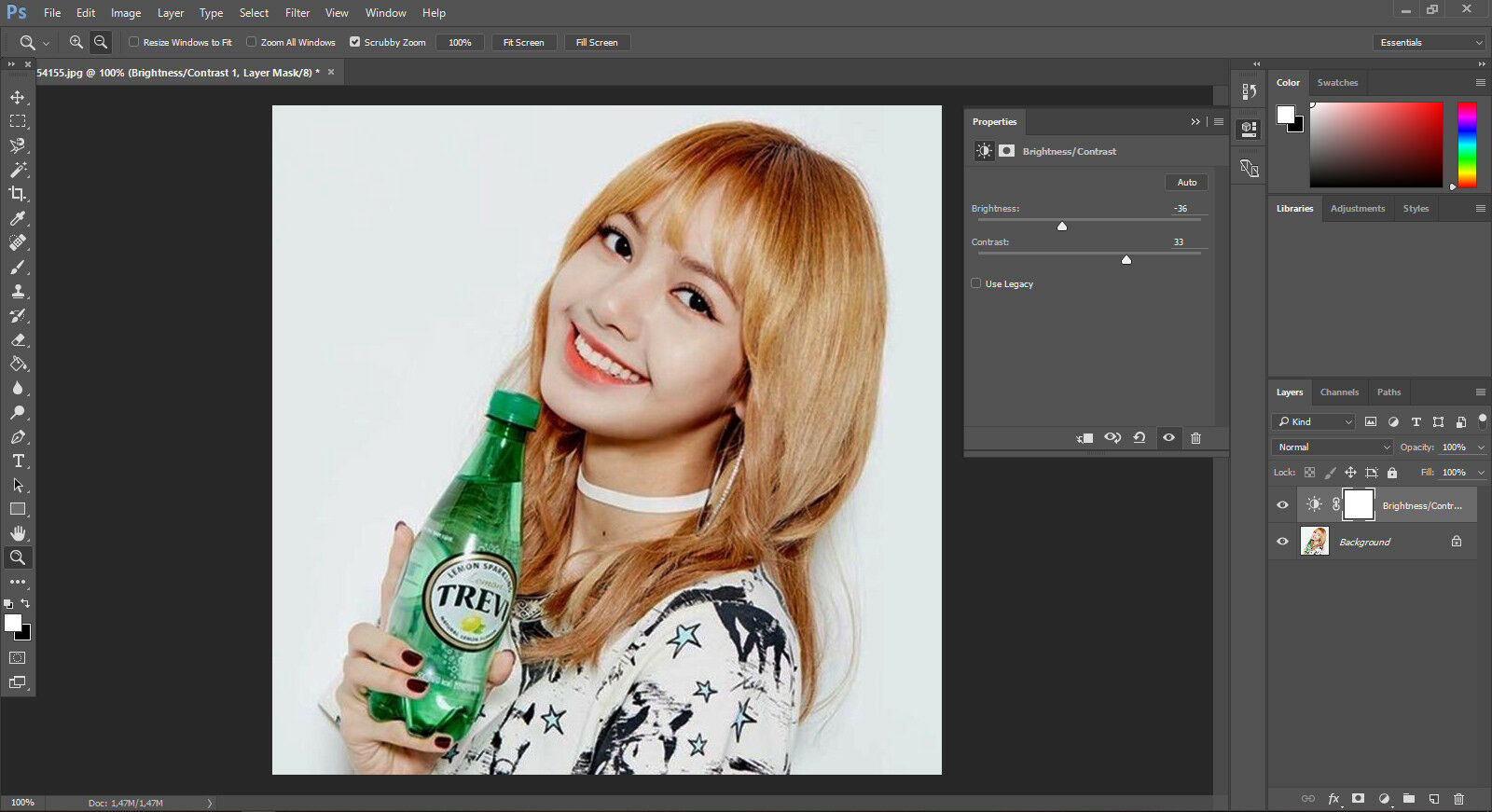Enable the Use Legacy checkbox

pyautogui.click(x=976, y=283)
